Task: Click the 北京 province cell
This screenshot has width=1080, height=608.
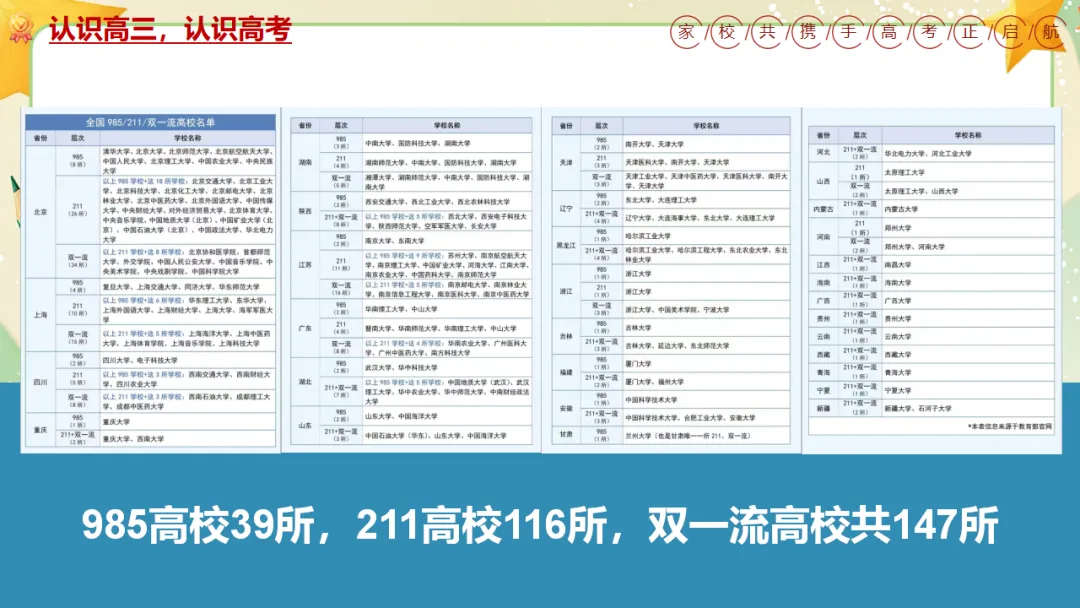Action: [x=41, y=212]
